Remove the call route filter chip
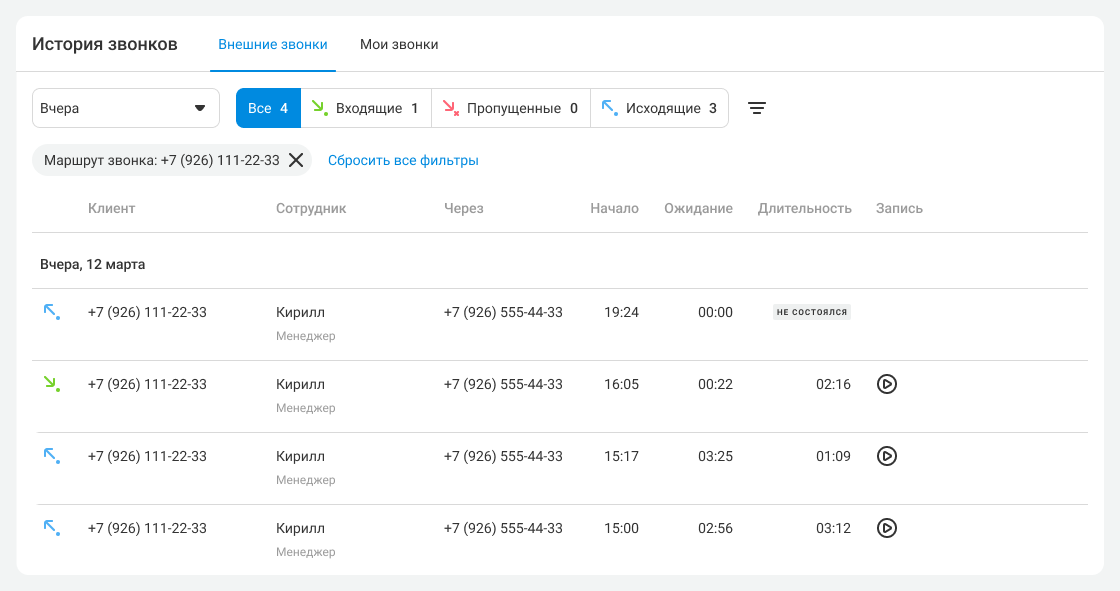1120x591 pixels. click(296, 160)
